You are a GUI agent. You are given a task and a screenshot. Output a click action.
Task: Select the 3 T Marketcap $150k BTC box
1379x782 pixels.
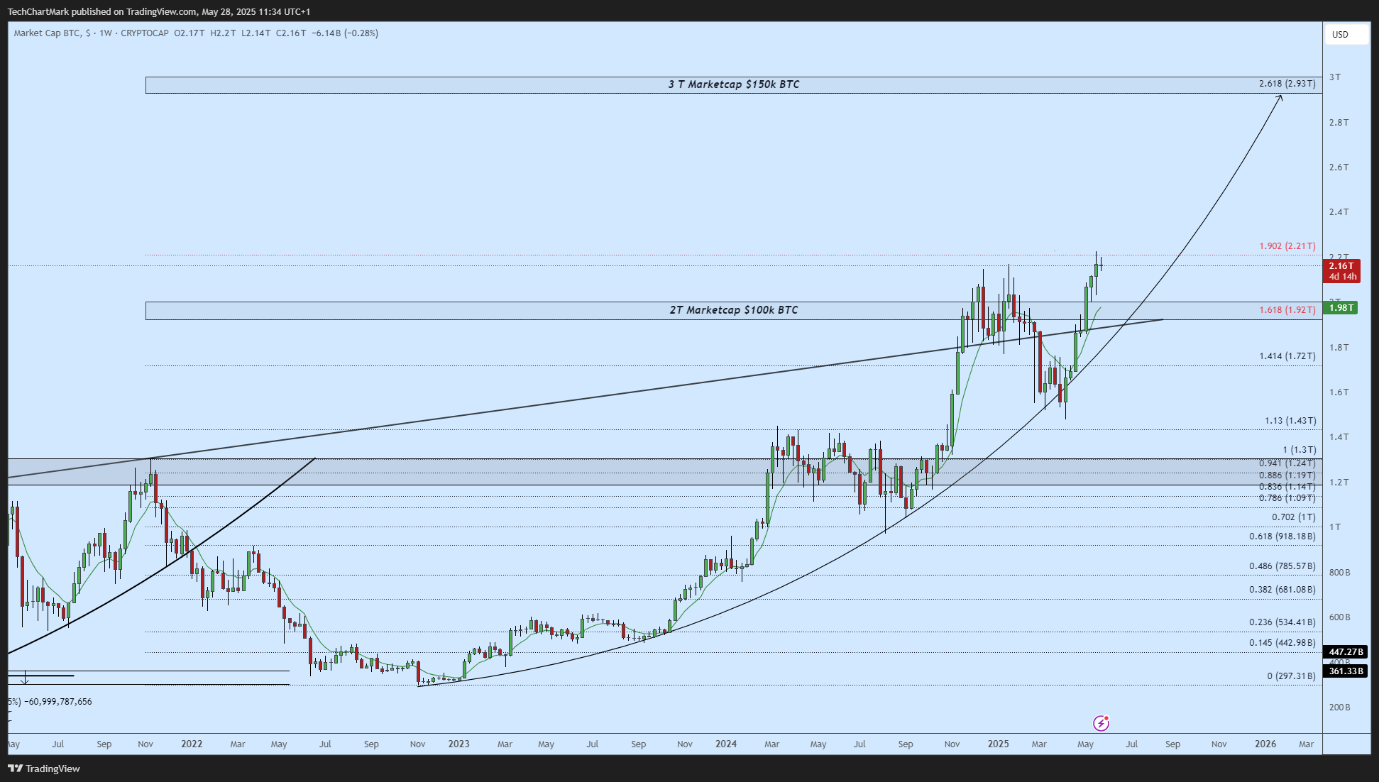click(733, 85)
